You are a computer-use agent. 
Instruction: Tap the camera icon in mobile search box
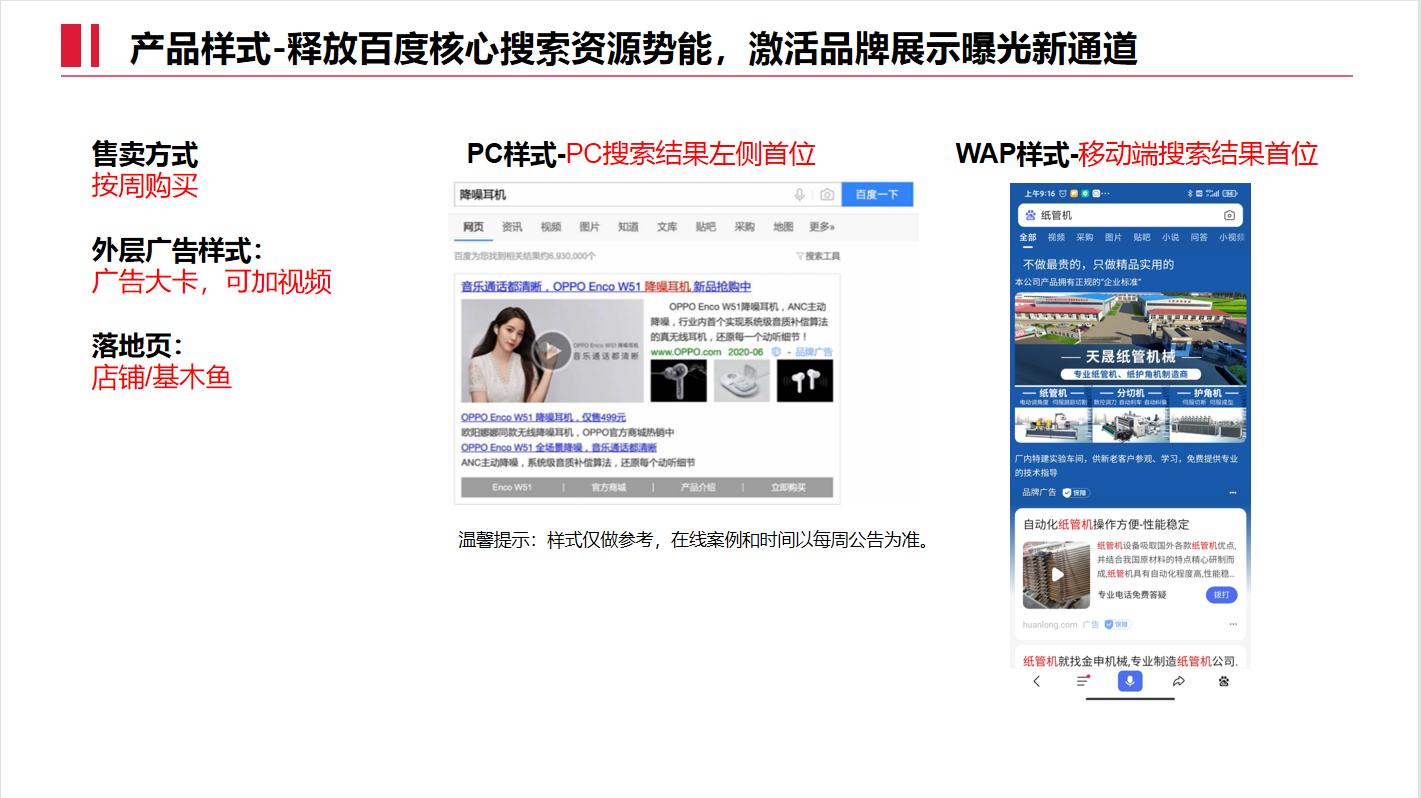tap(1229, 215)
